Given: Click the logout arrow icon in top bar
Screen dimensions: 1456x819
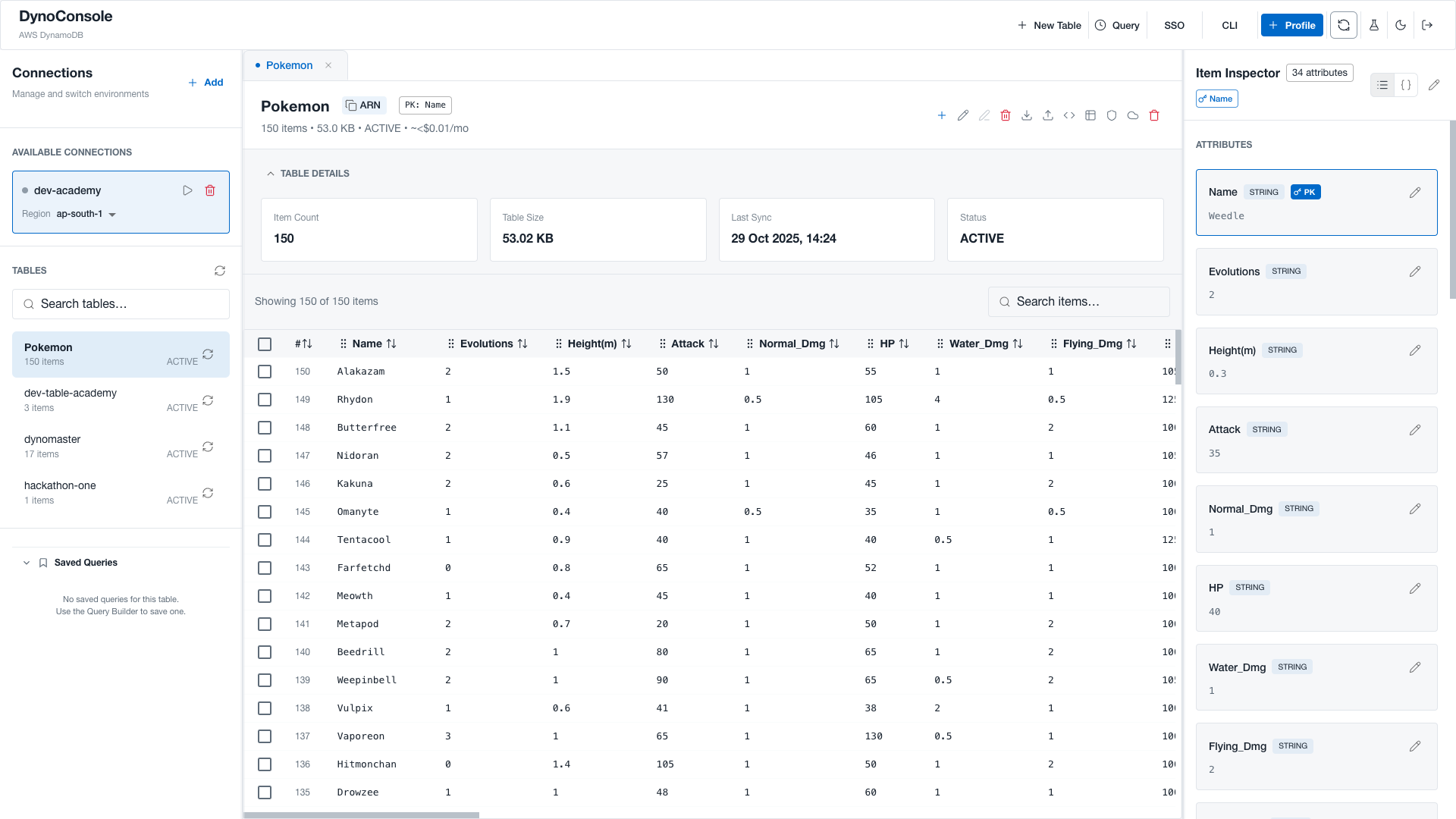Looking at the screenshot, I should [1427, 25].
